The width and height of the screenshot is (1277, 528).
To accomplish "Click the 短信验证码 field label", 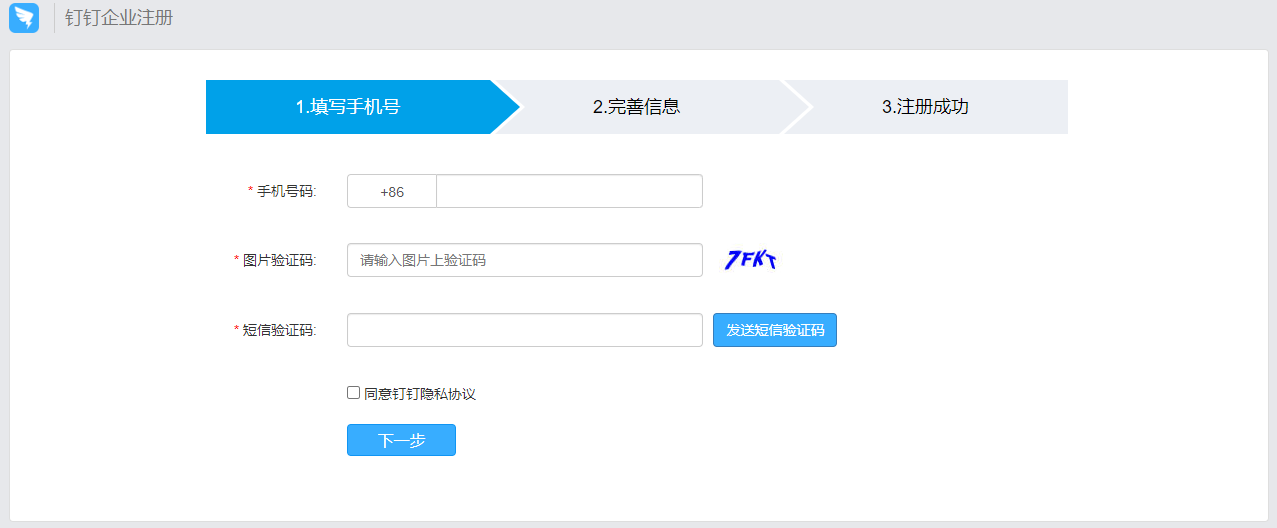I will click(x=279, y=330).
